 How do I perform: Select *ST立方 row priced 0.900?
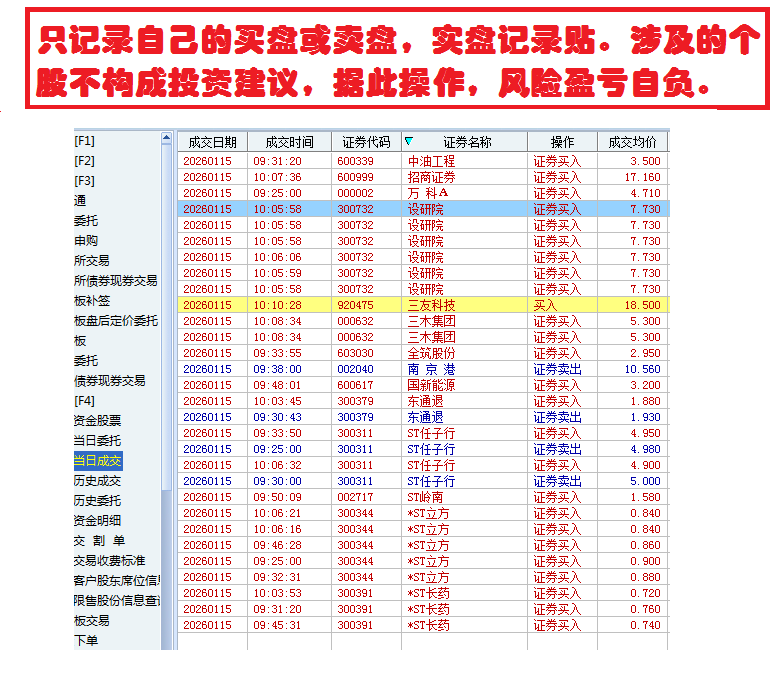[x=423, y=561]
